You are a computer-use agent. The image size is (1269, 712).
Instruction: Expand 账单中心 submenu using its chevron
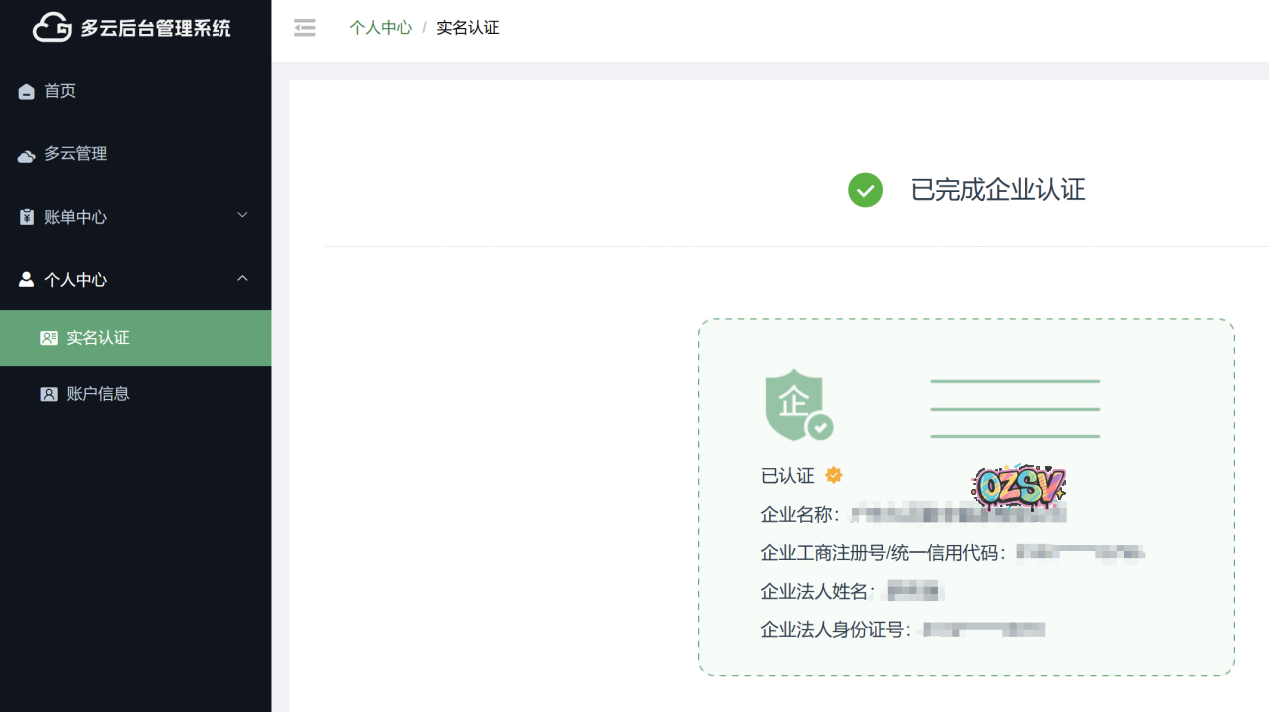tap(242, 215)
